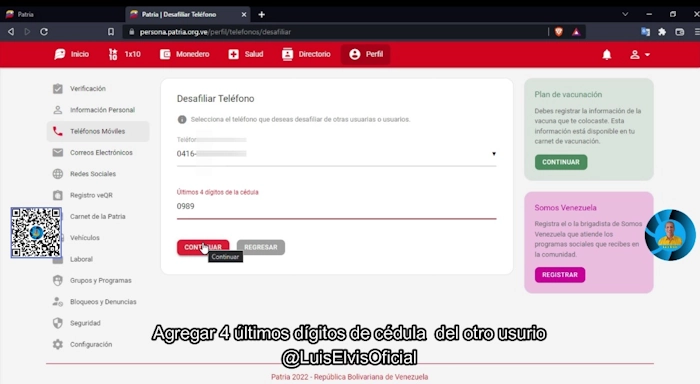This screenshot has width=700, height=384.
Task: Close the Desafiliar Teléfono tab
Action: point(244,14)
